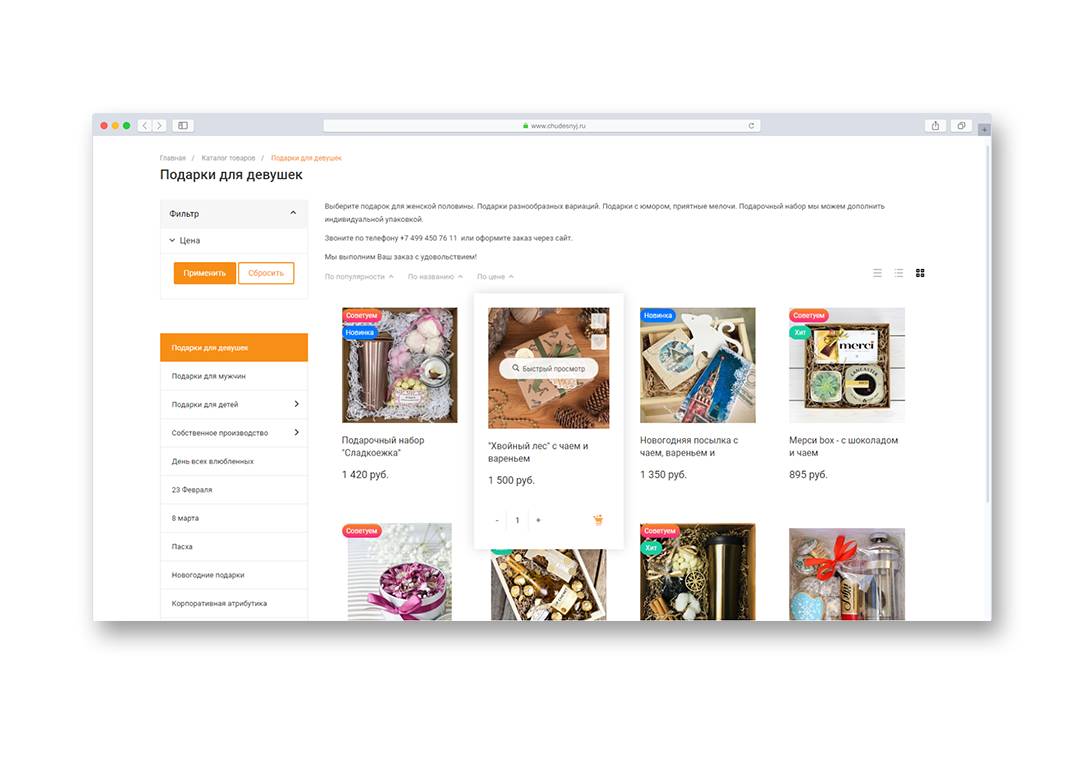Increase quantity with plus button
Screen dimensions: 1080x760
point(539,520)
